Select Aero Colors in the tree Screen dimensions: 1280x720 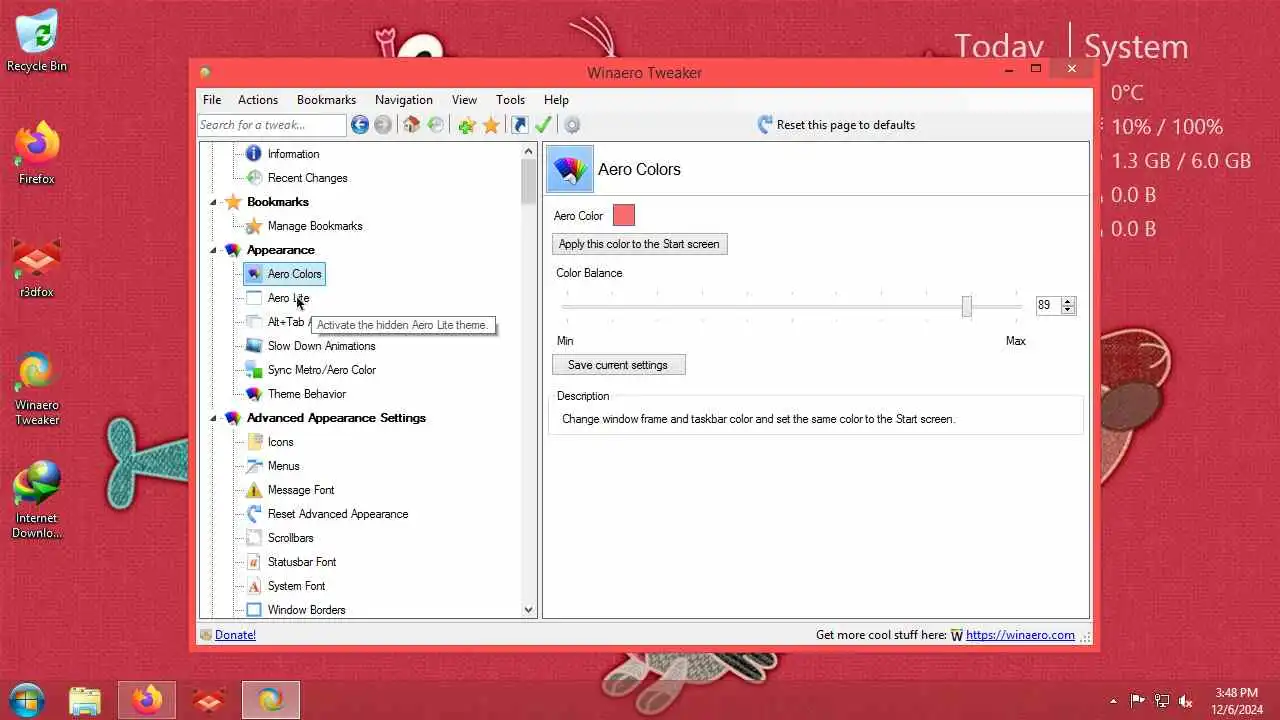tap(284, 274)
